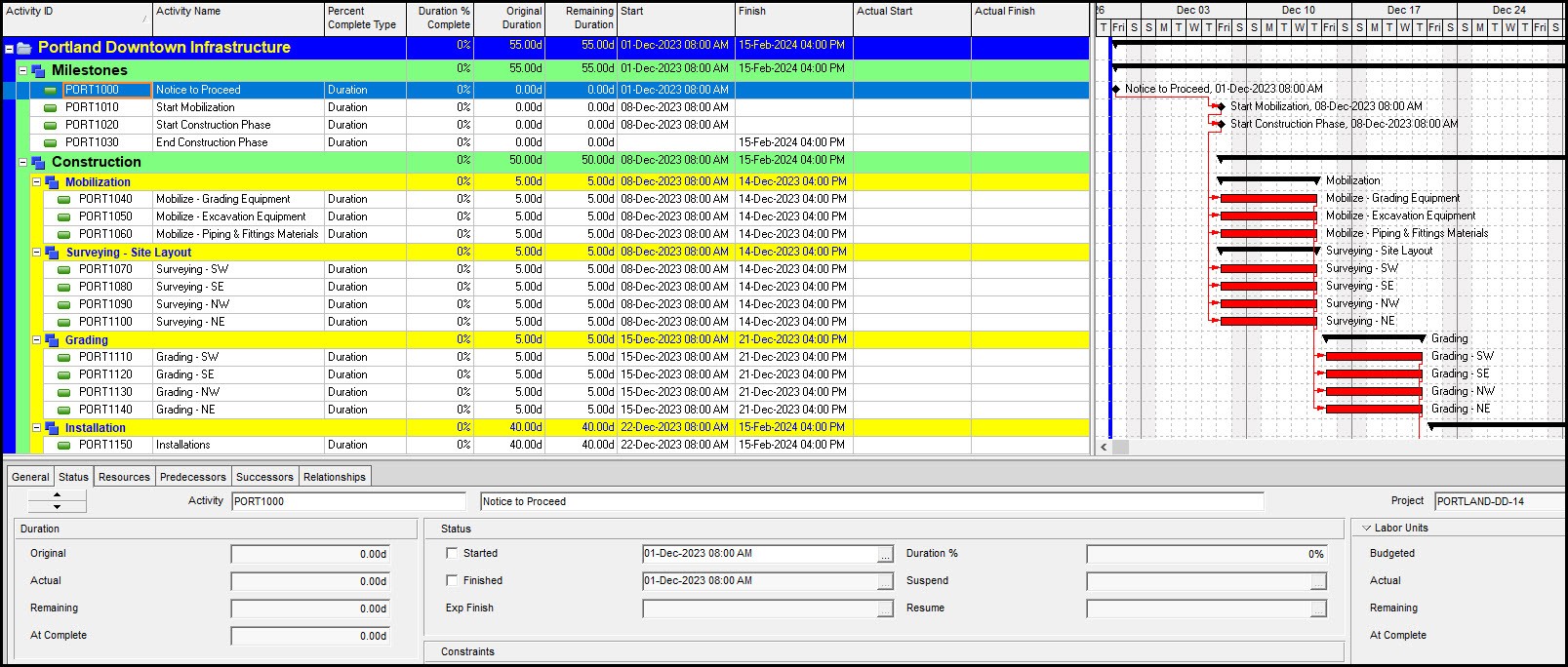Image resolution: width=1568 pixels, height=667 pixels.
Task: Collapse the Labor Units section
Action: [x=1366, y=529]
